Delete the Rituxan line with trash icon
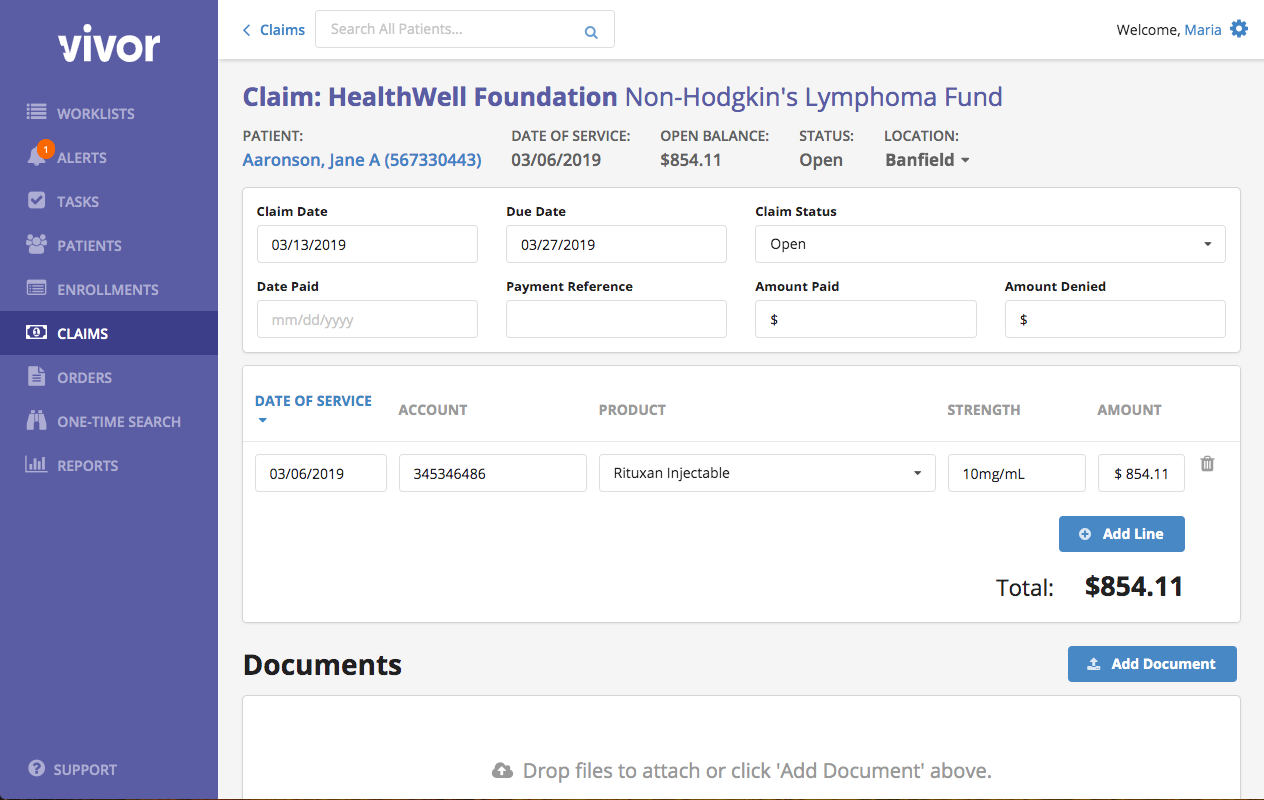This screenshot has height=800, width=1264. point(1208,464)
